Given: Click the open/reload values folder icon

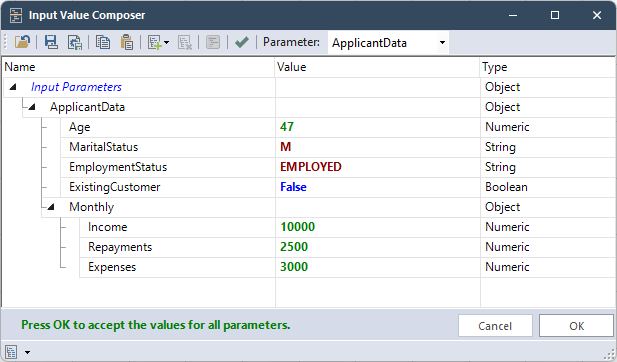Looking at the screenshot, I should 22,42.
